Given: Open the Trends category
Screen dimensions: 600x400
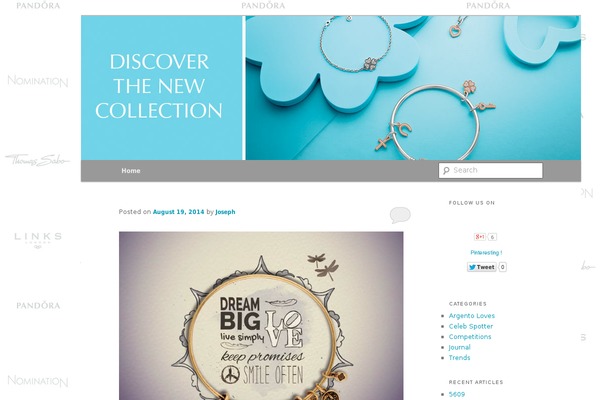Looking at the screenshot, I should click(x=459, y=358).
